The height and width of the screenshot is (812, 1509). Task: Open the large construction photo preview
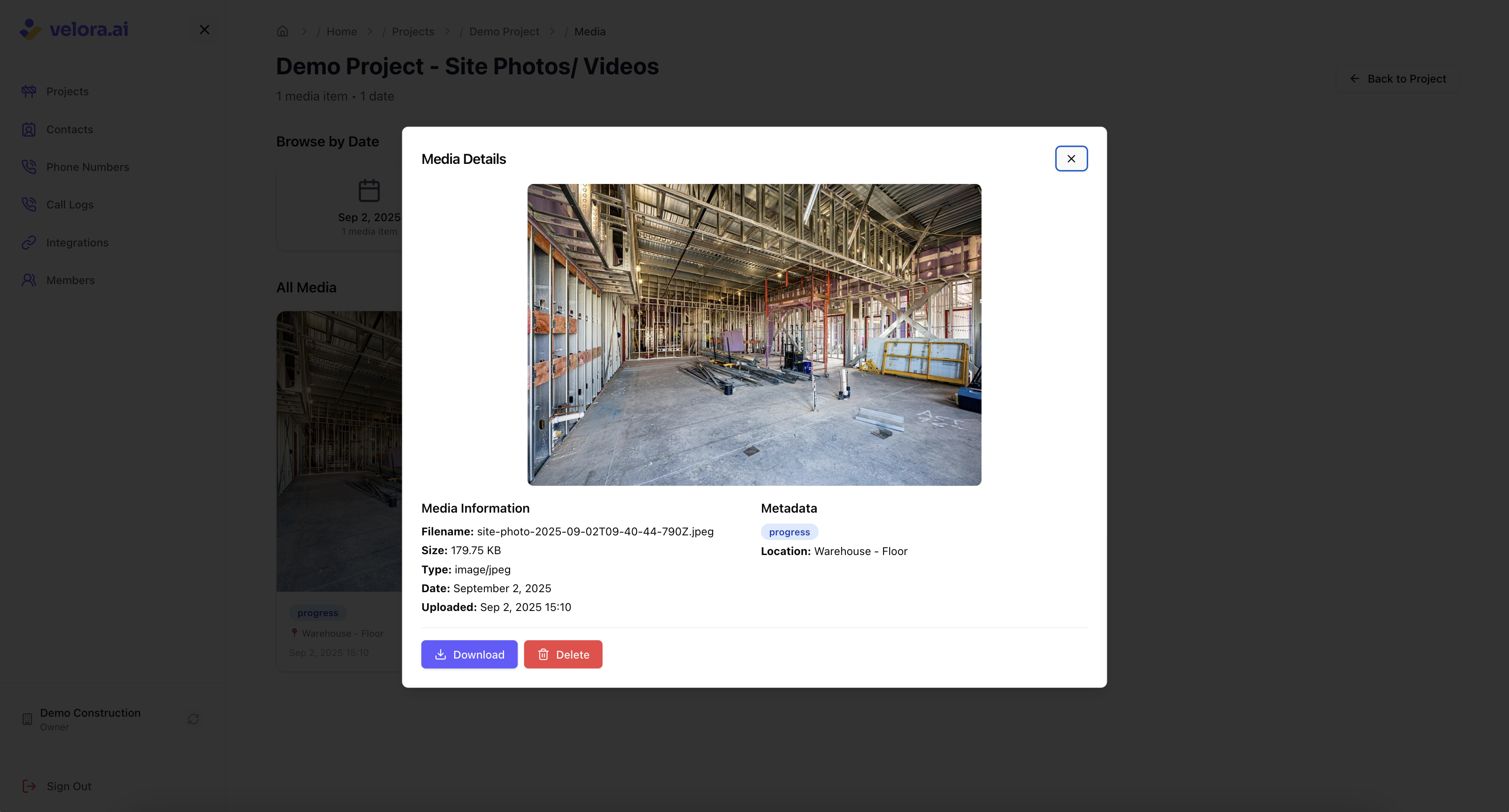[754, 334]
